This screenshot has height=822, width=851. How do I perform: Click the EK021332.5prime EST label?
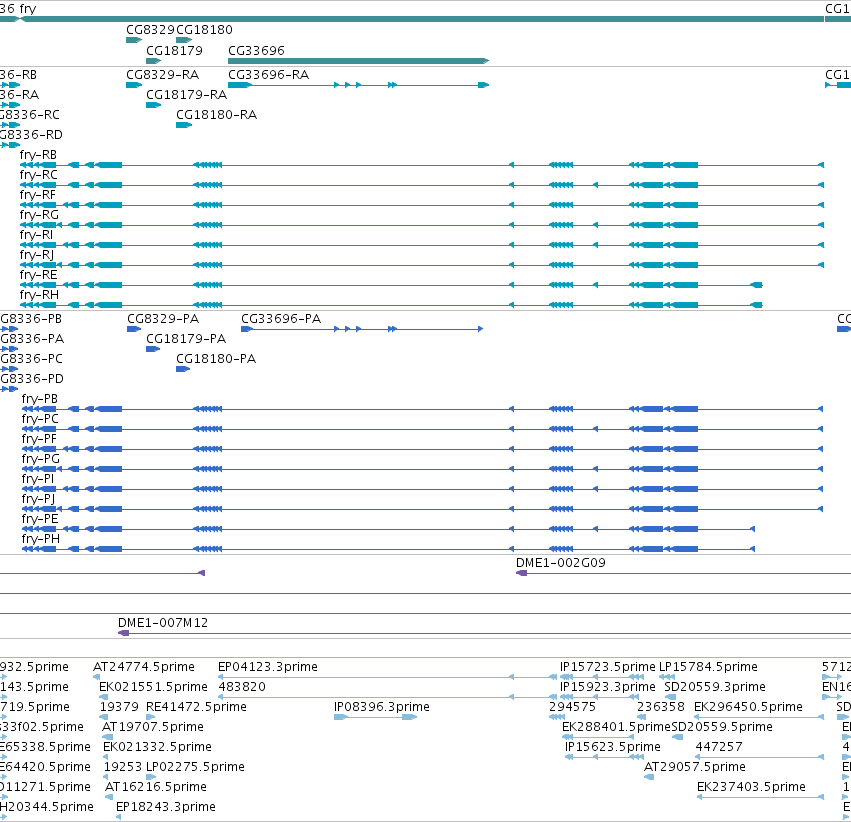point(157,747)
